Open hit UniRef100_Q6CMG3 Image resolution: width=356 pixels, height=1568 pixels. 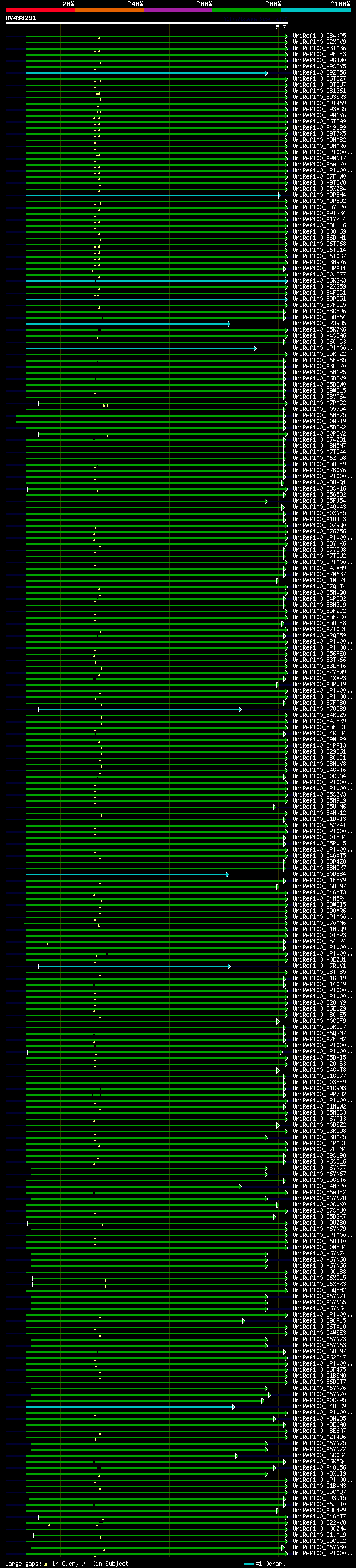pyautogui.click(x=319, y=342)
